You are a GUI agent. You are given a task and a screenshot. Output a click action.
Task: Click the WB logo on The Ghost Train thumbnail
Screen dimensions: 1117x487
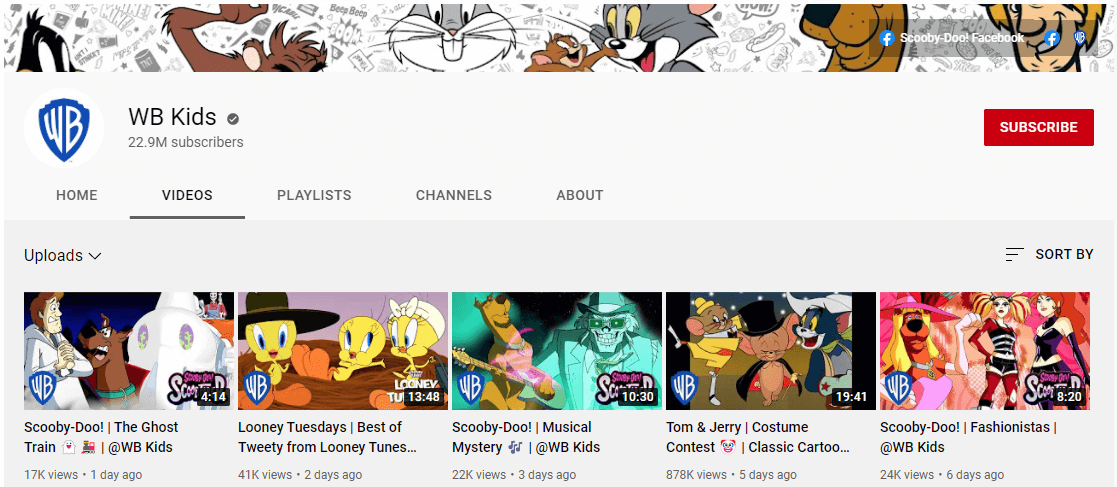(43, 387)
